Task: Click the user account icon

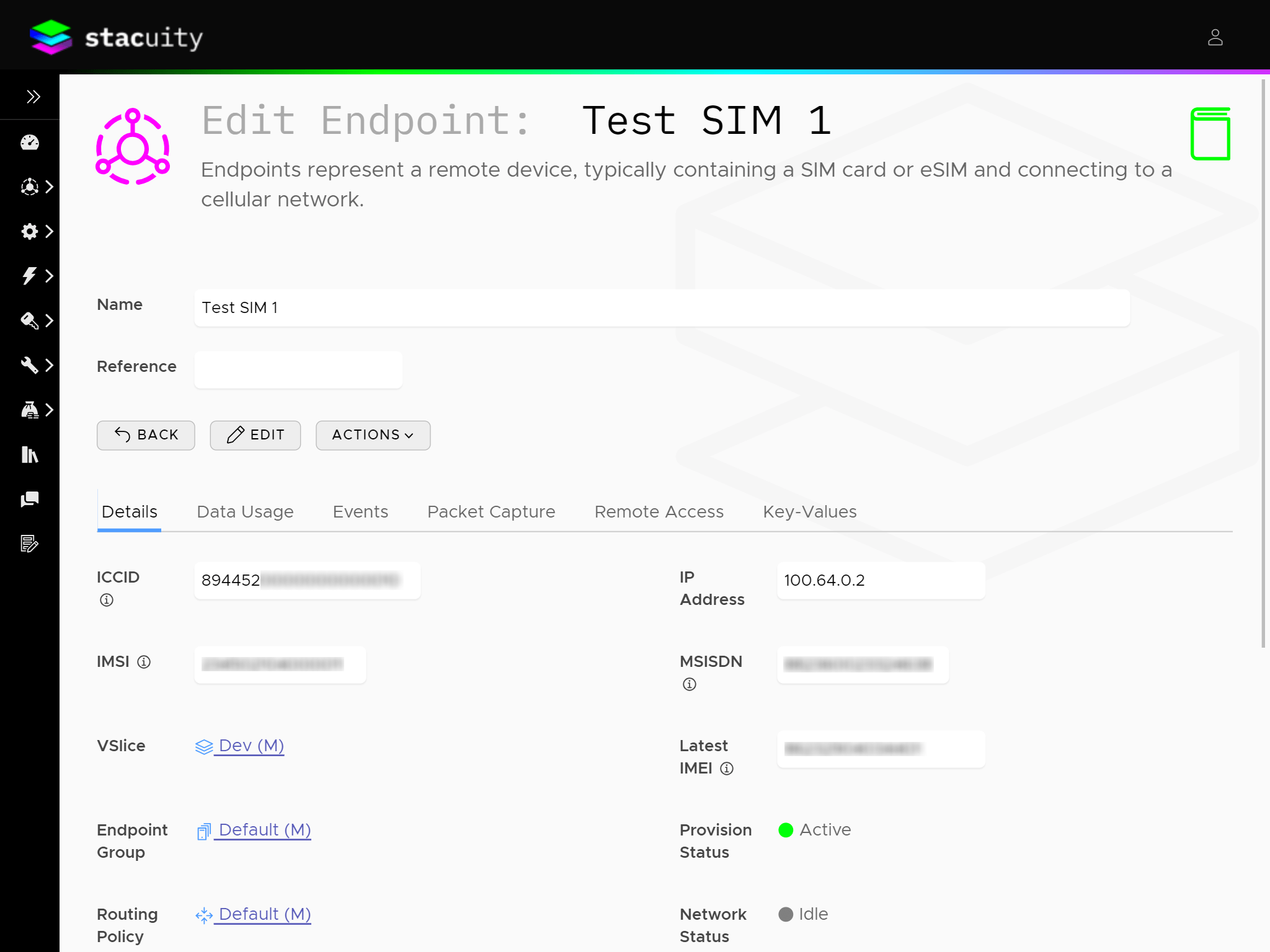Action: [x=1215, y=38]
